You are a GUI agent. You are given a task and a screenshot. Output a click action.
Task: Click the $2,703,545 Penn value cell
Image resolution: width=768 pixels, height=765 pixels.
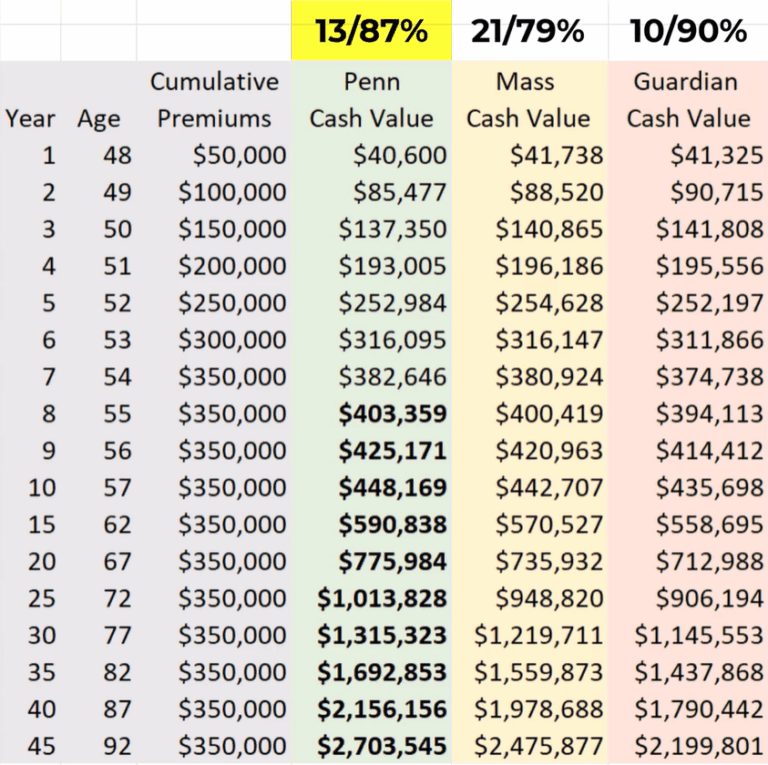(371, 746)
